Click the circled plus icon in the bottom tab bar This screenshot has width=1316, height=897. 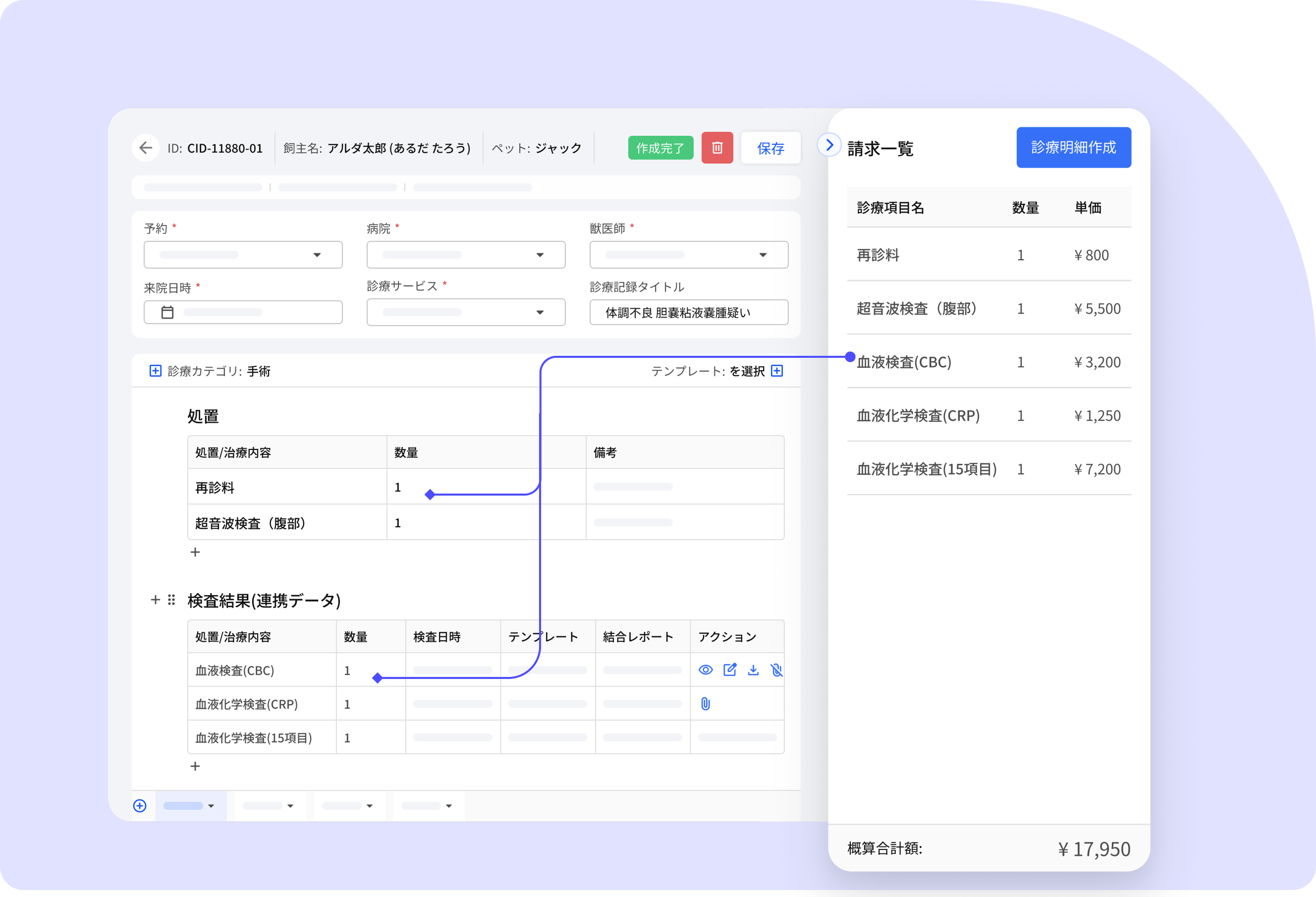(x=140, y=805)
